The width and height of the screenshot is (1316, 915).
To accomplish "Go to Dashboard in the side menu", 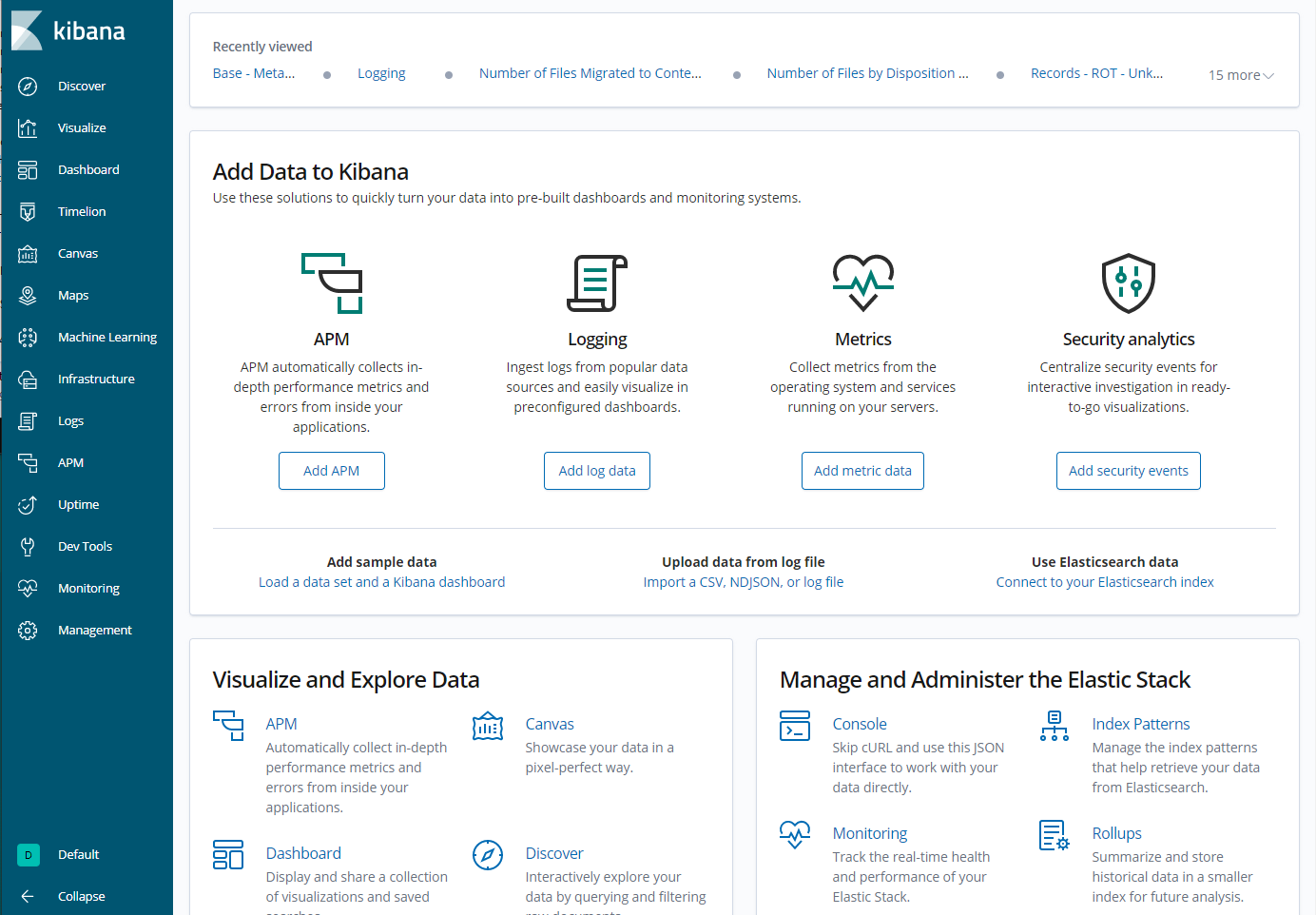I will 88,170.
